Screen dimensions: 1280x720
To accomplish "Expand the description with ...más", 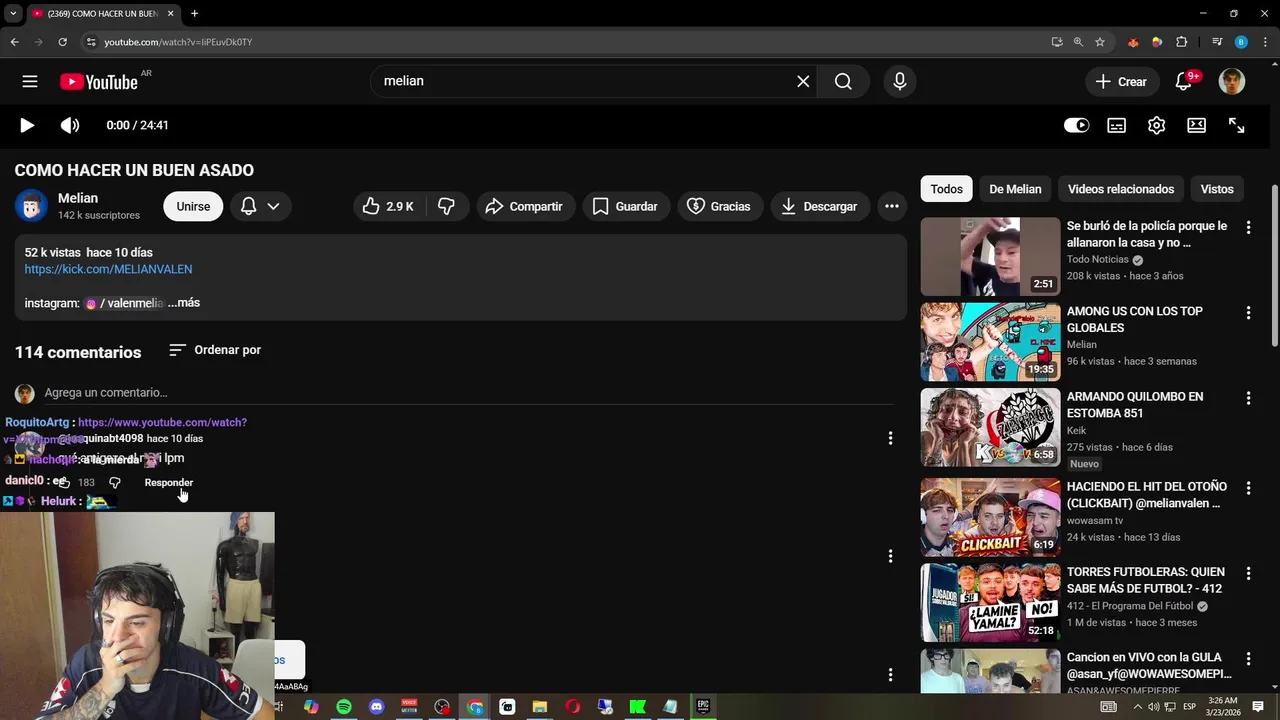I will (x=184, y=303).
